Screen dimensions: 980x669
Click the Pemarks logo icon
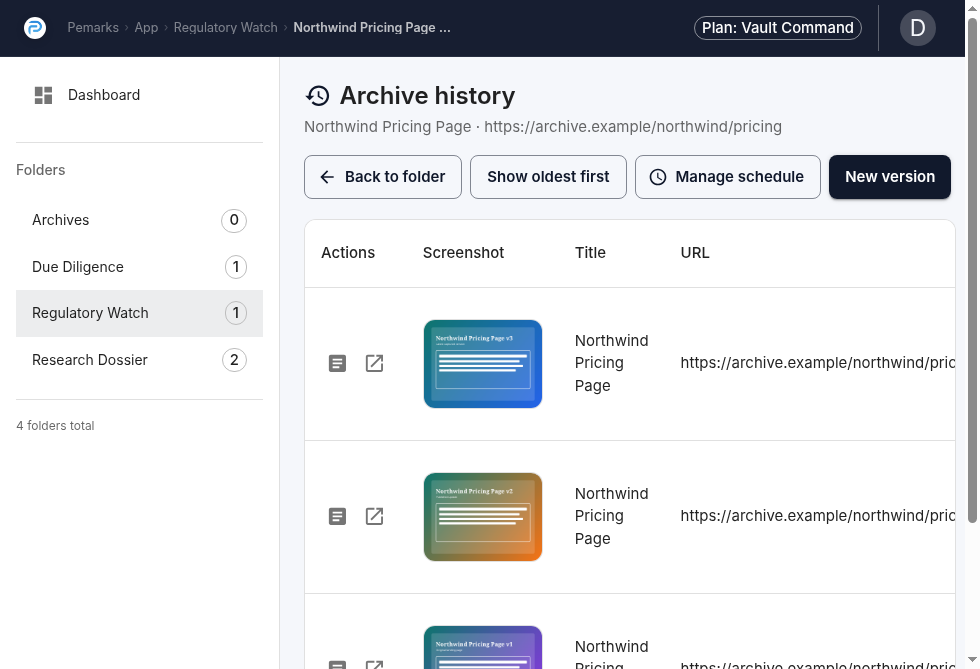(35, 28)
